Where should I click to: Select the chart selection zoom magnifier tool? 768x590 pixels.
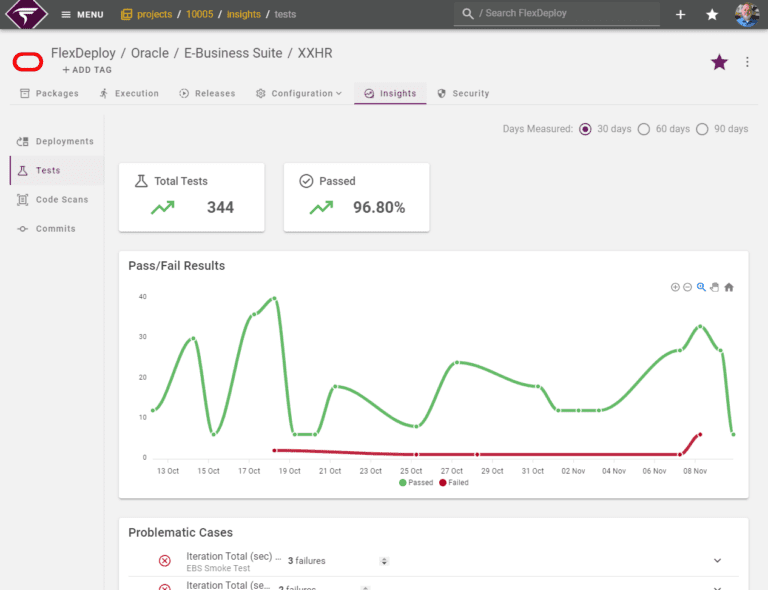click(x=701, y=287)
